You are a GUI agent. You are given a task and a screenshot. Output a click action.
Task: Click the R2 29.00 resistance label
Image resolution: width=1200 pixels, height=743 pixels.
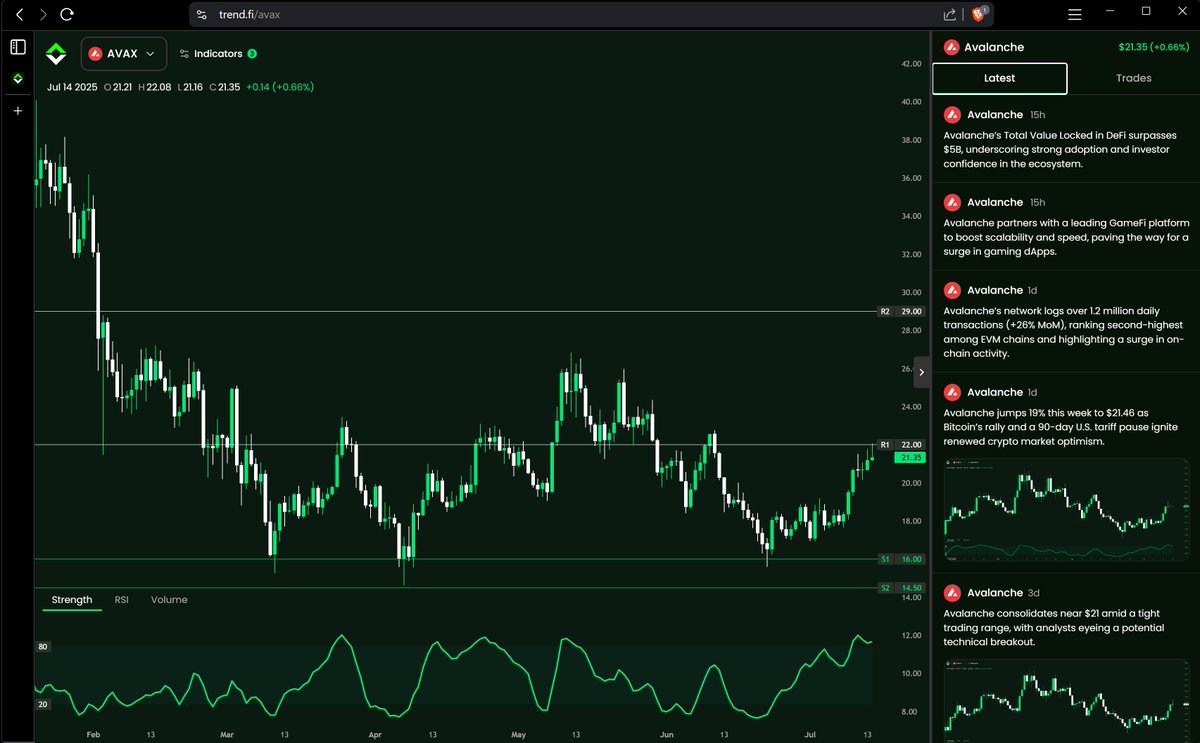point(901,312)
